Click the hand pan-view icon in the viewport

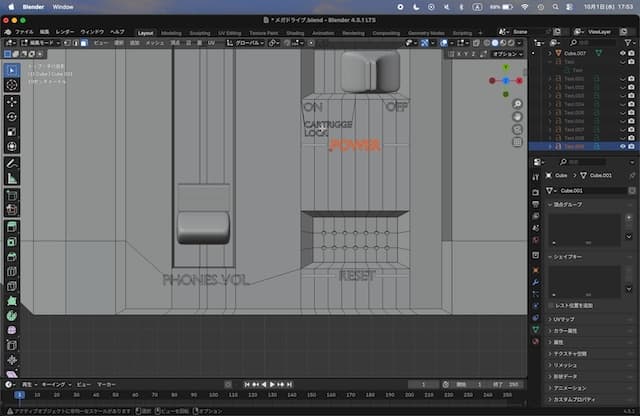tap(516, 118)
